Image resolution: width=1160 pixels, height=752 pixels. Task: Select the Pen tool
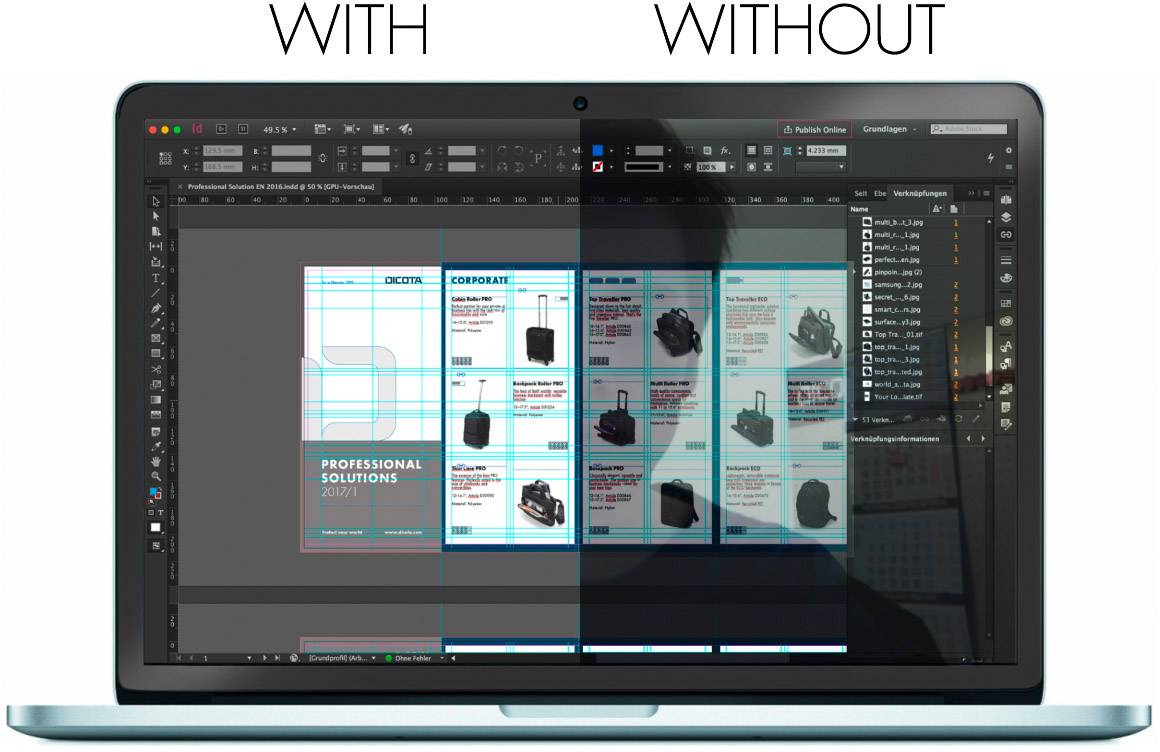pos(156,308)
